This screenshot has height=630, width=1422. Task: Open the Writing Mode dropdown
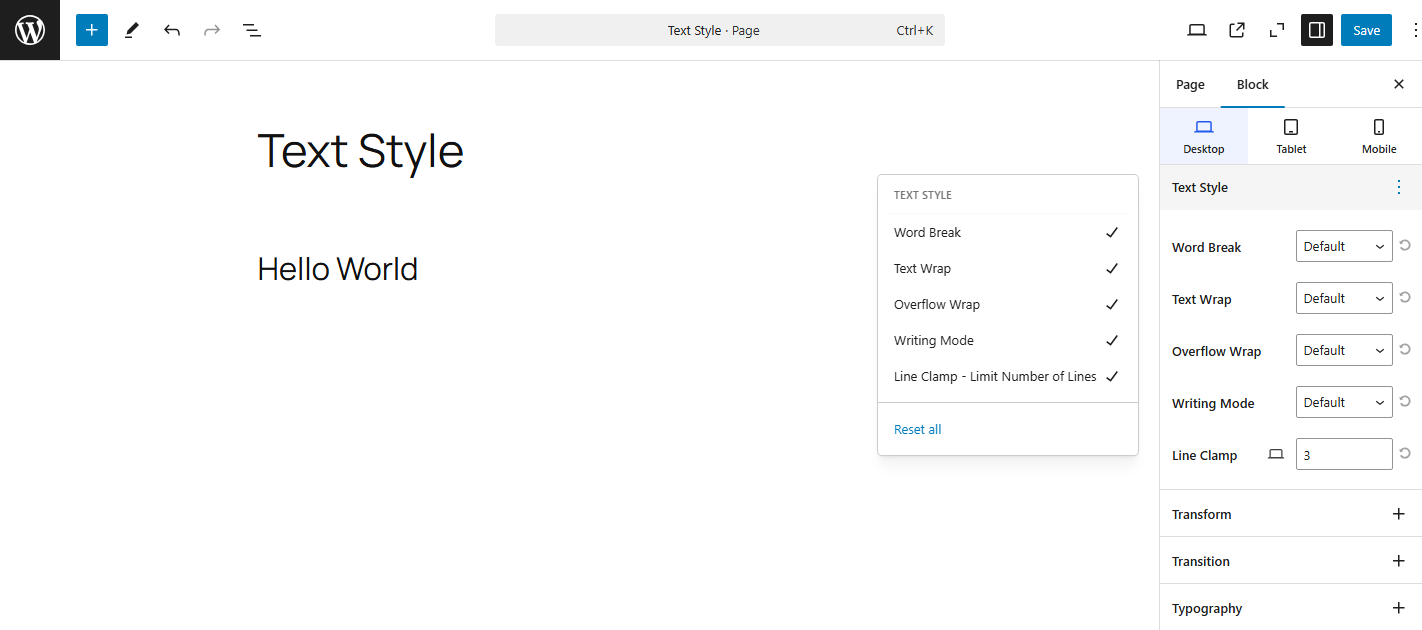1344,402
